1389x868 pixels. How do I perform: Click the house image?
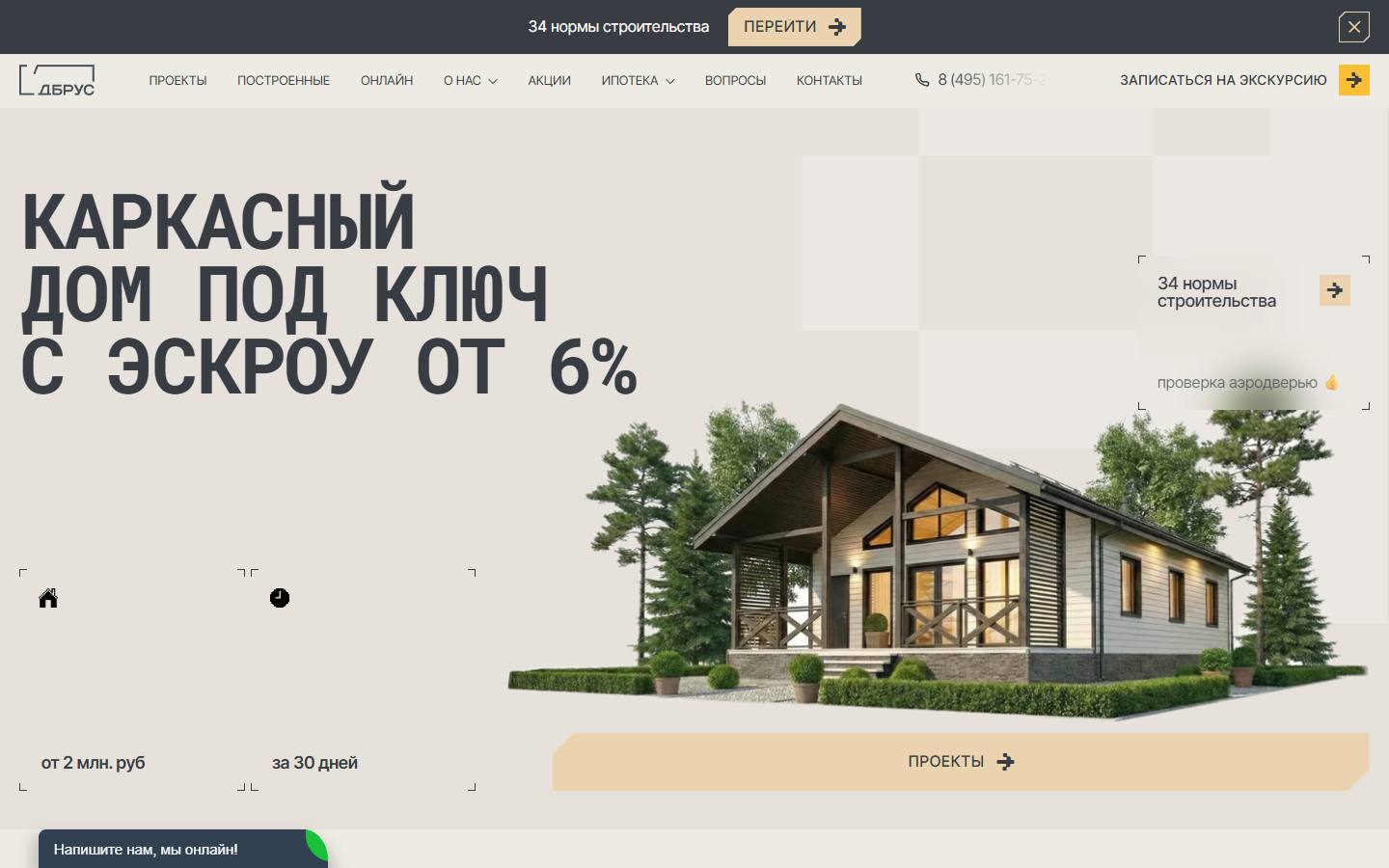pyautogui.click(x=936, y=559)
